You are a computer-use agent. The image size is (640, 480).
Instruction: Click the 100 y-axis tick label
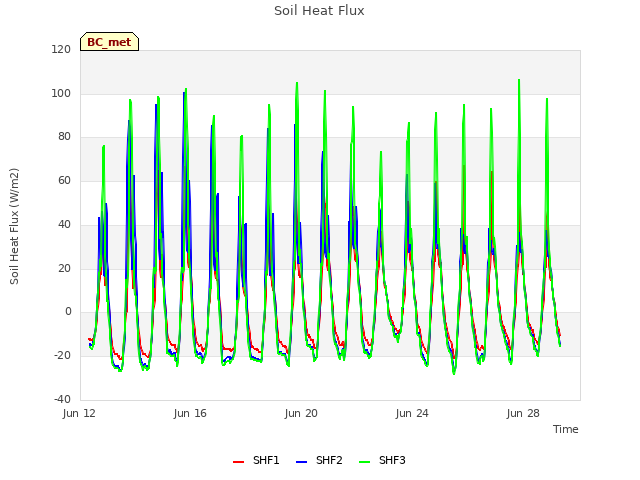click(61, 93)
